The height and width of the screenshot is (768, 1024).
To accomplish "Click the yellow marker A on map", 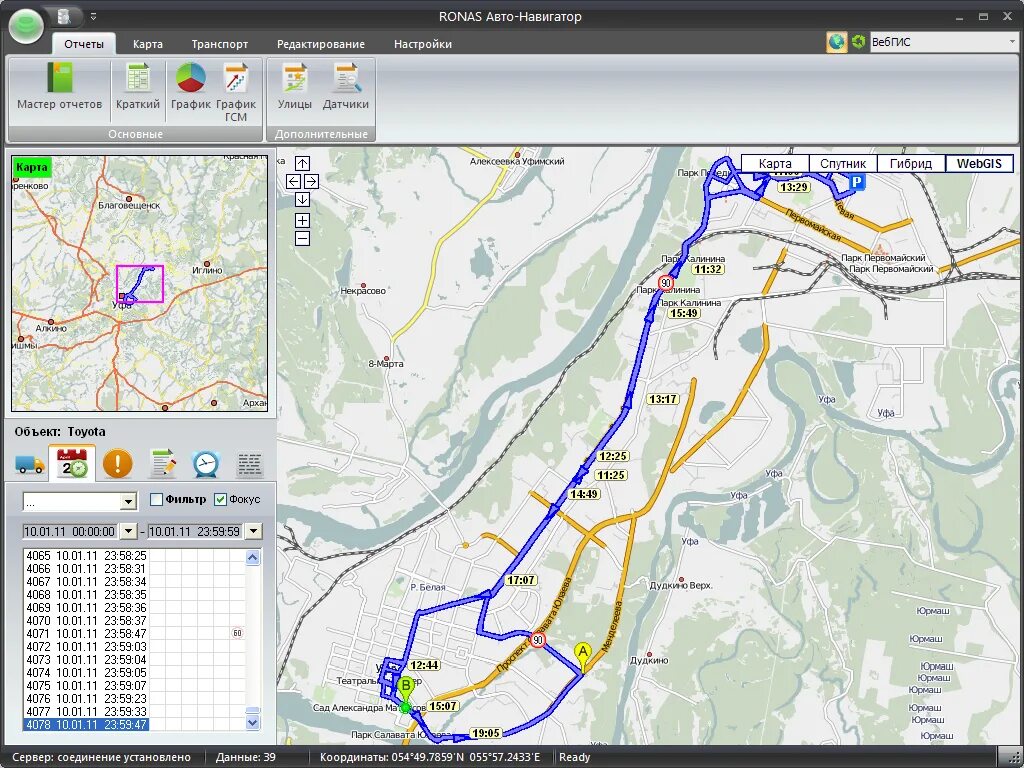I will (x=583, y=656).
